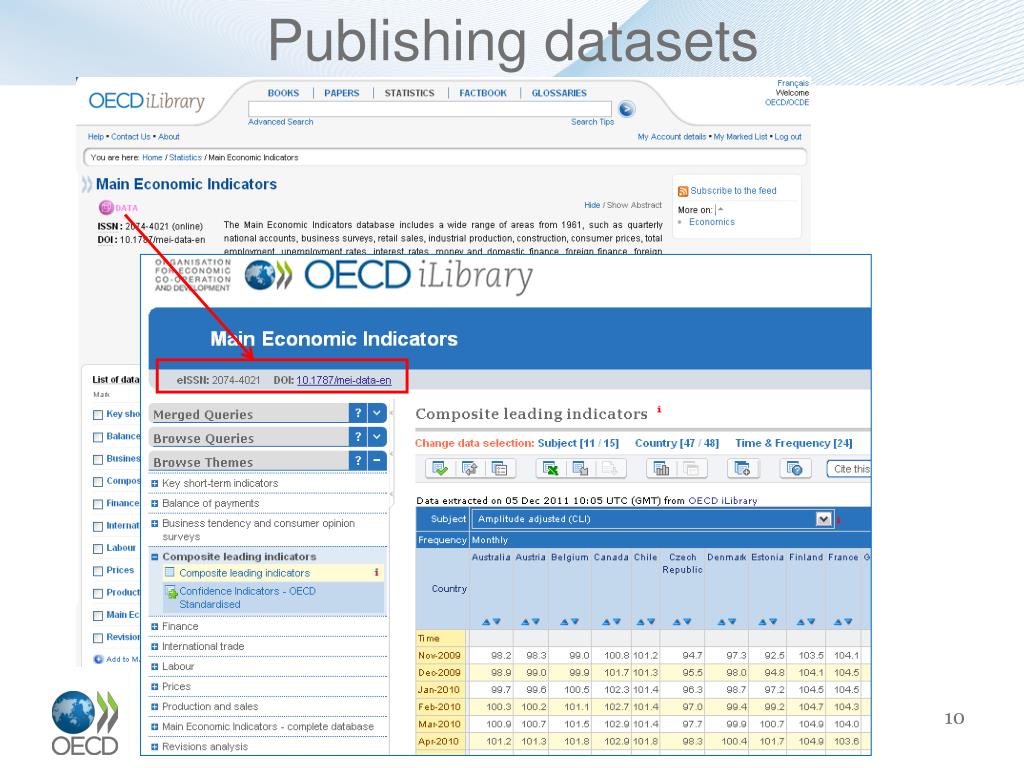The width and height of the screenshot is (1024, 768).
Task: Click the Cite this button
Action: click(850, 469)
